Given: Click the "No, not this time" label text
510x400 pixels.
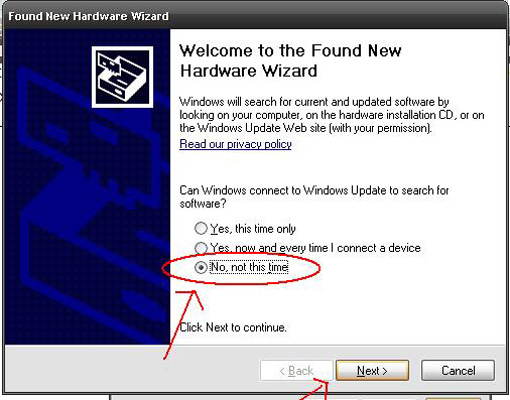Looking at the screenshot, I should pyautogui.click(x=249, y=267).
